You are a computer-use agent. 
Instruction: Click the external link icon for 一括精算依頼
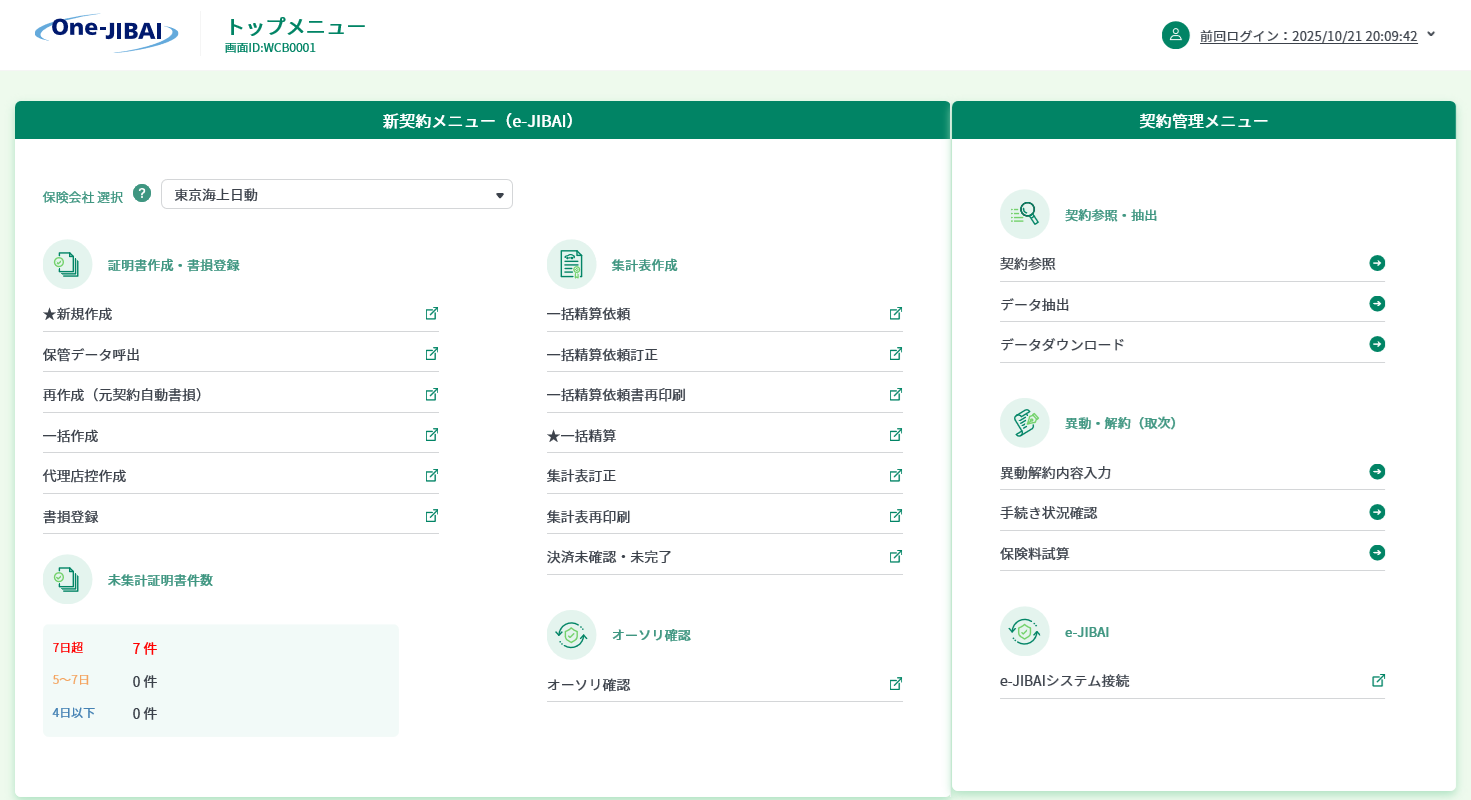896,313
